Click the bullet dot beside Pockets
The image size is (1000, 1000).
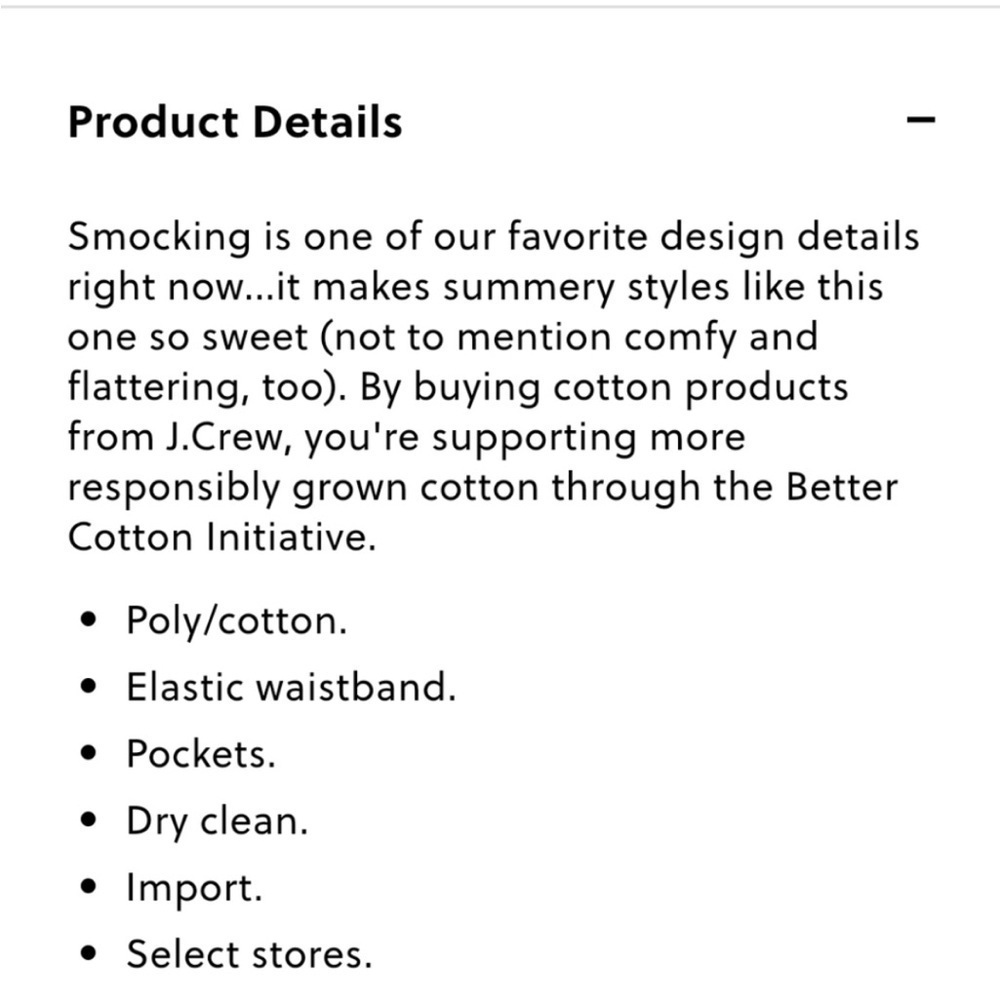89,753
